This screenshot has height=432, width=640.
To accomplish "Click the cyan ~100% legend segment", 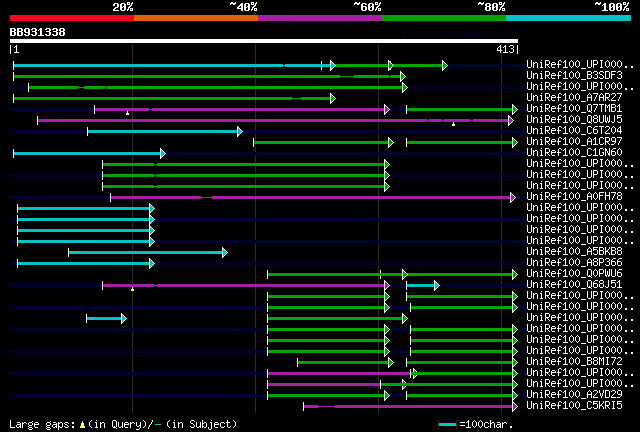I will pos(568,18).
